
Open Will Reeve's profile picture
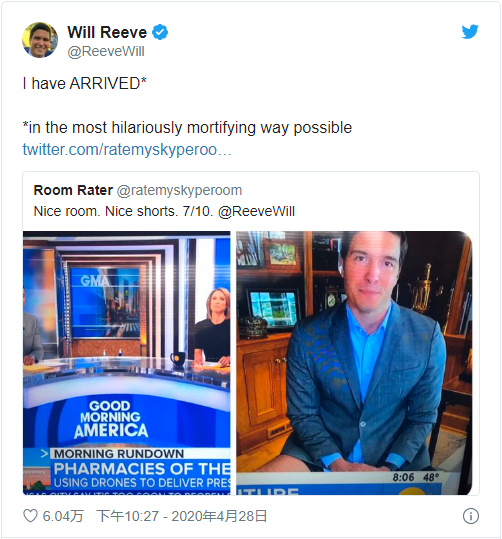click(x=40, y=40)
